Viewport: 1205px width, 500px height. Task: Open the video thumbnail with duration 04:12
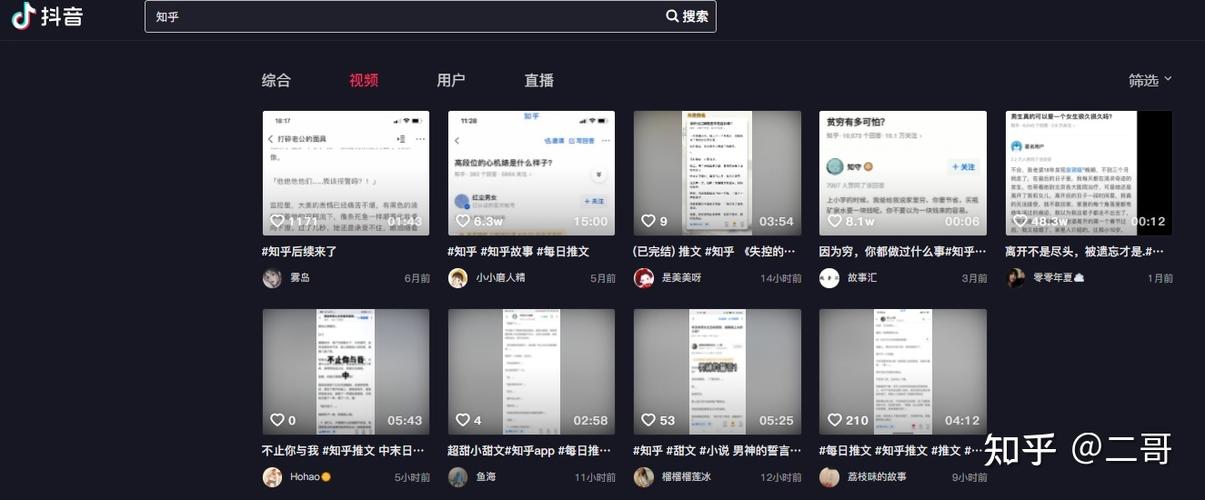point(903,372)
